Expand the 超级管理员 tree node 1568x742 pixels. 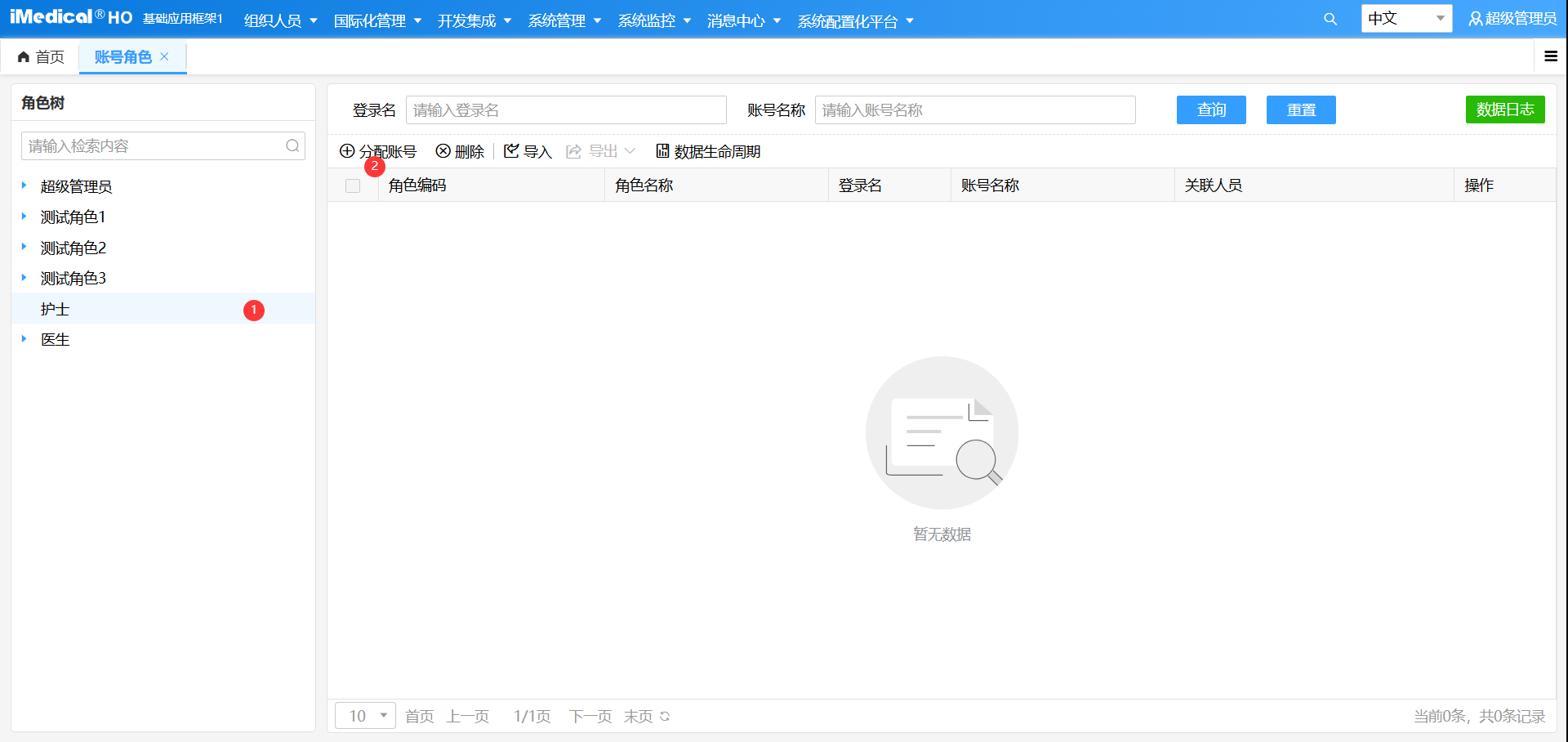click(24, 185)
